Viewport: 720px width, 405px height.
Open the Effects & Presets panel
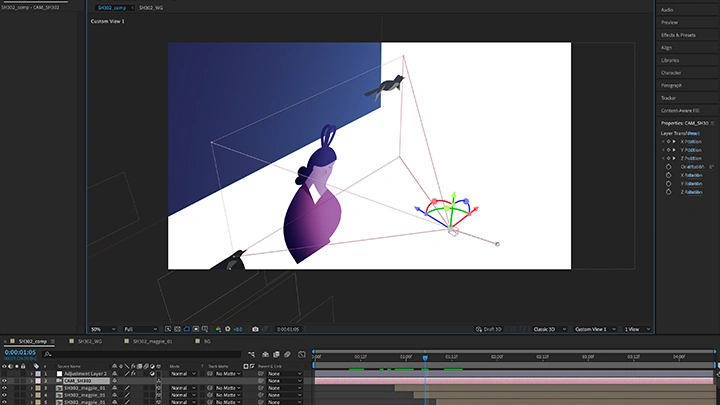point(680,34)
